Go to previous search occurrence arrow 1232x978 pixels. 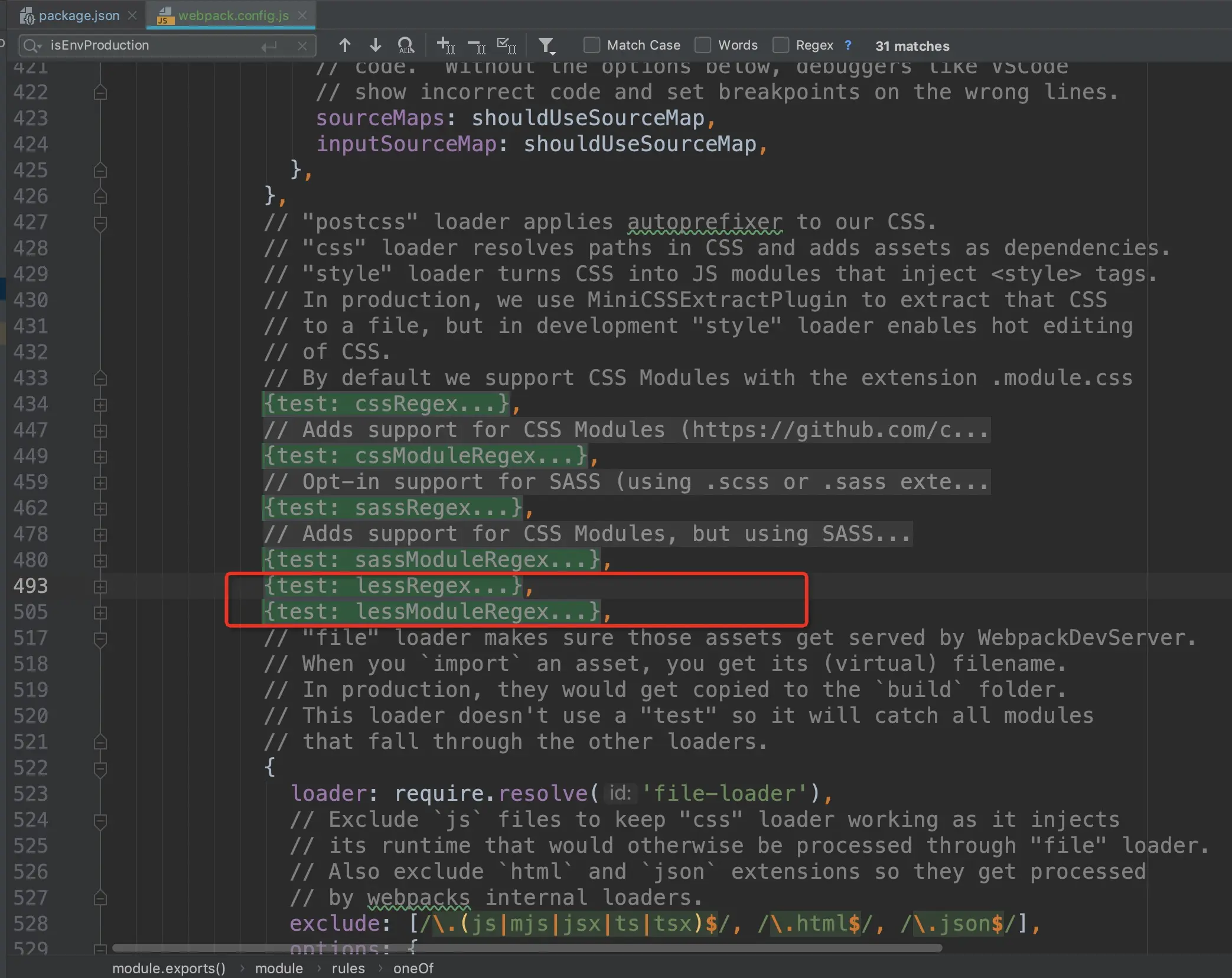coord(345,45)
